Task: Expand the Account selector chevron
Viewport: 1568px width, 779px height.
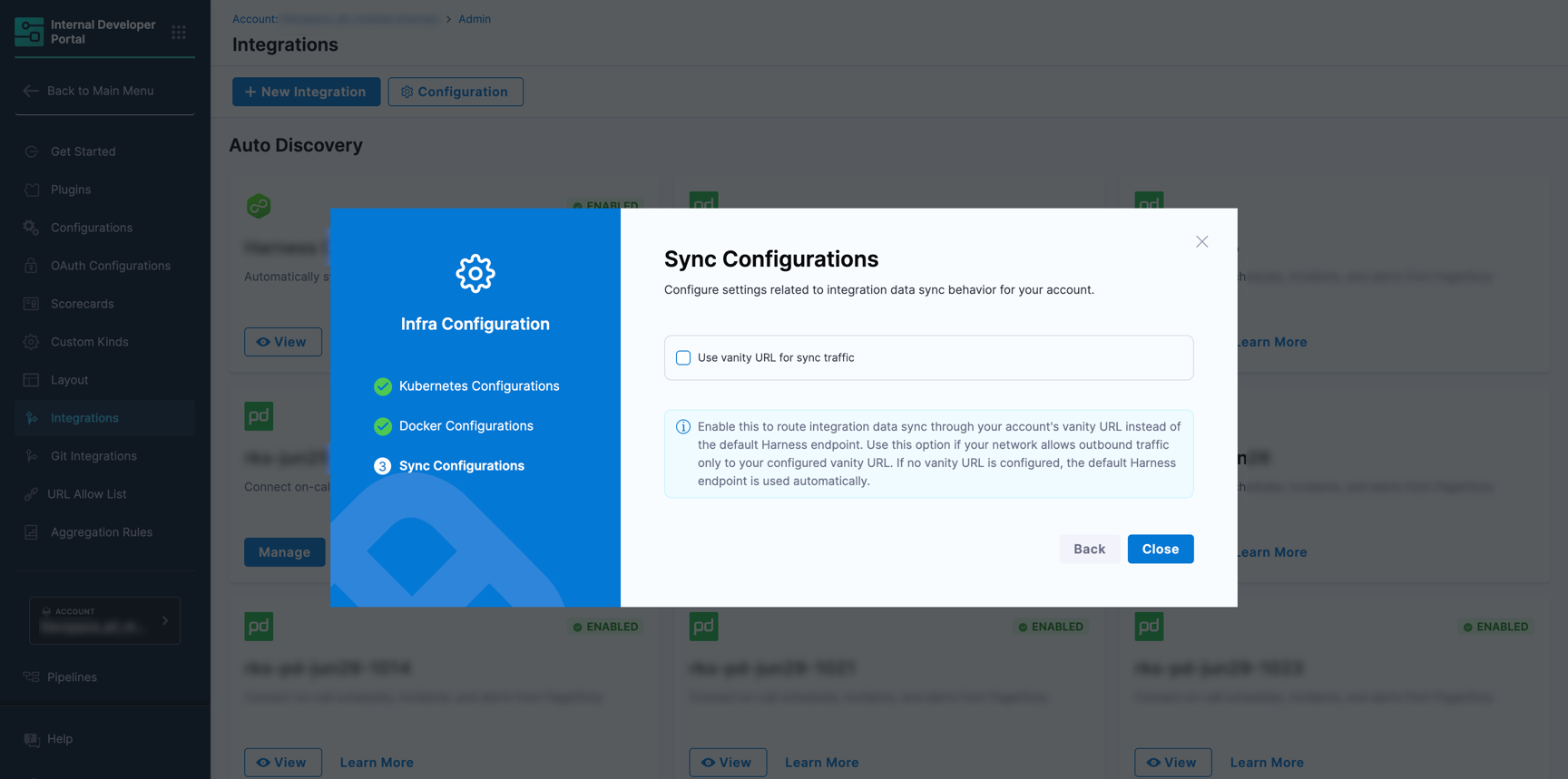Action: pos(165,621)
